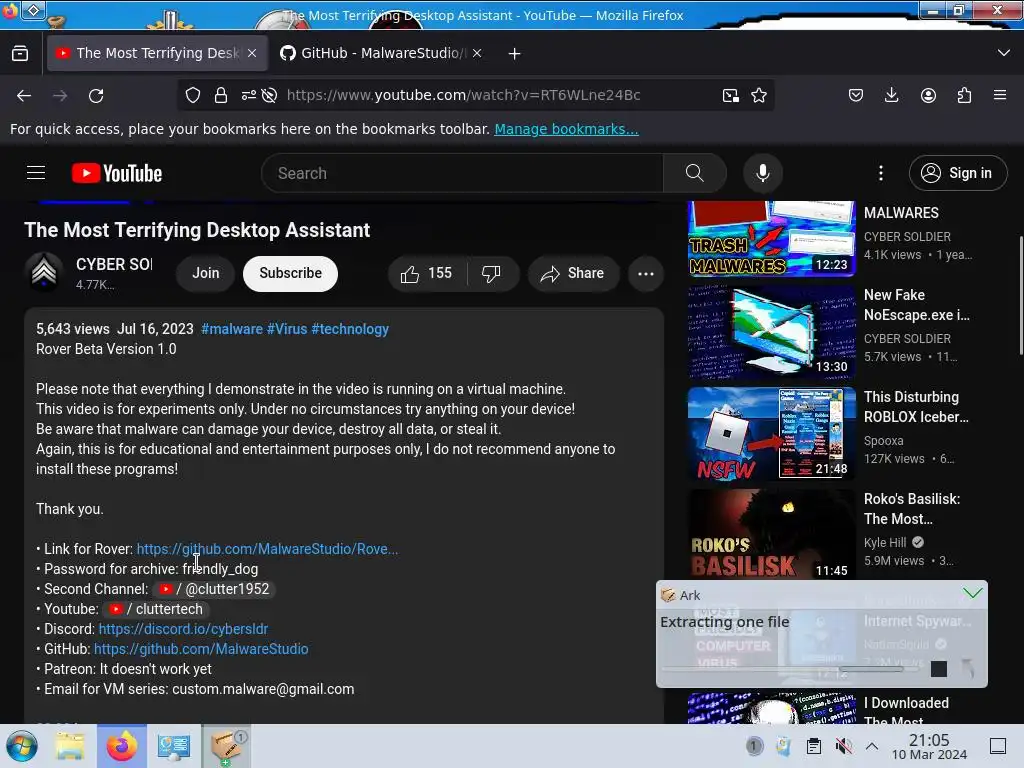Click the #malware hashtag

[232, 328]
